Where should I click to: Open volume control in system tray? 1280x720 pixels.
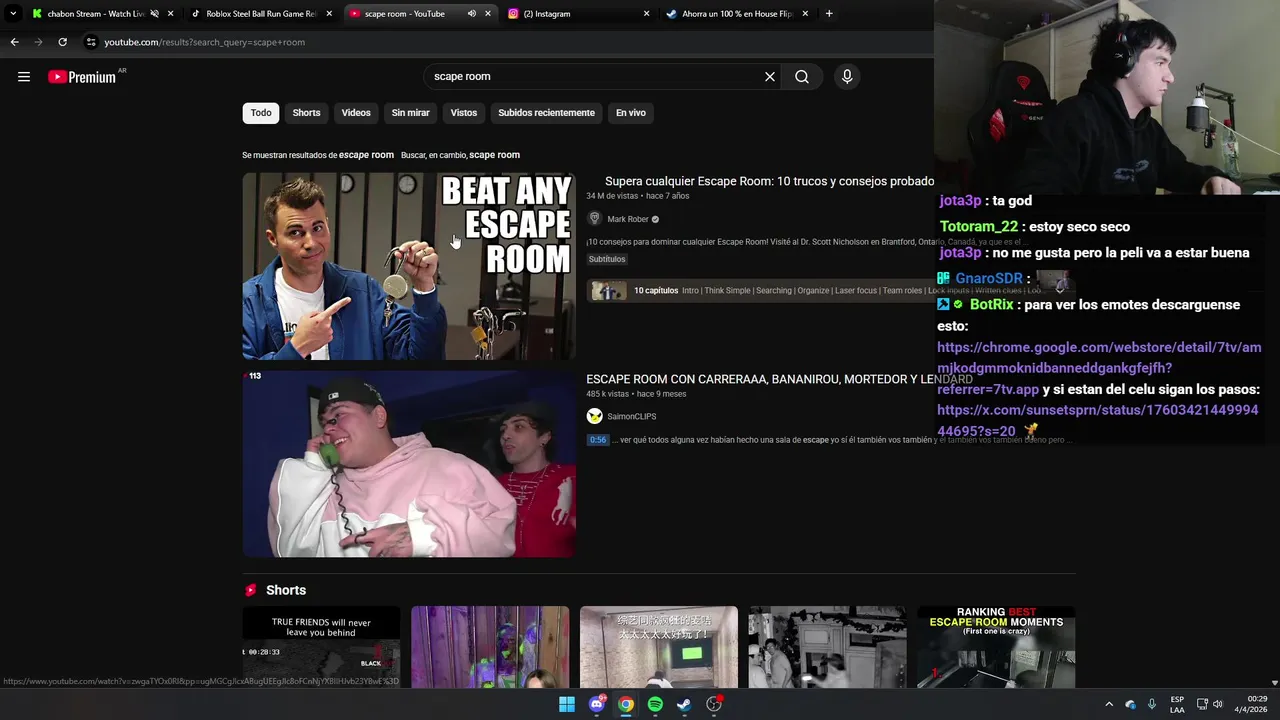pos(1218,704)
